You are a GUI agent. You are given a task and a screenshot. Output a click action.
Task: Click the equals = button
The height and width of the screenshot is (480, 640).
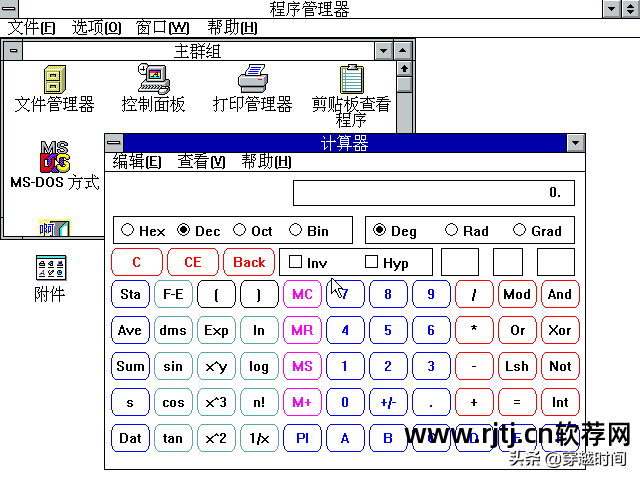tap(517, 402)
